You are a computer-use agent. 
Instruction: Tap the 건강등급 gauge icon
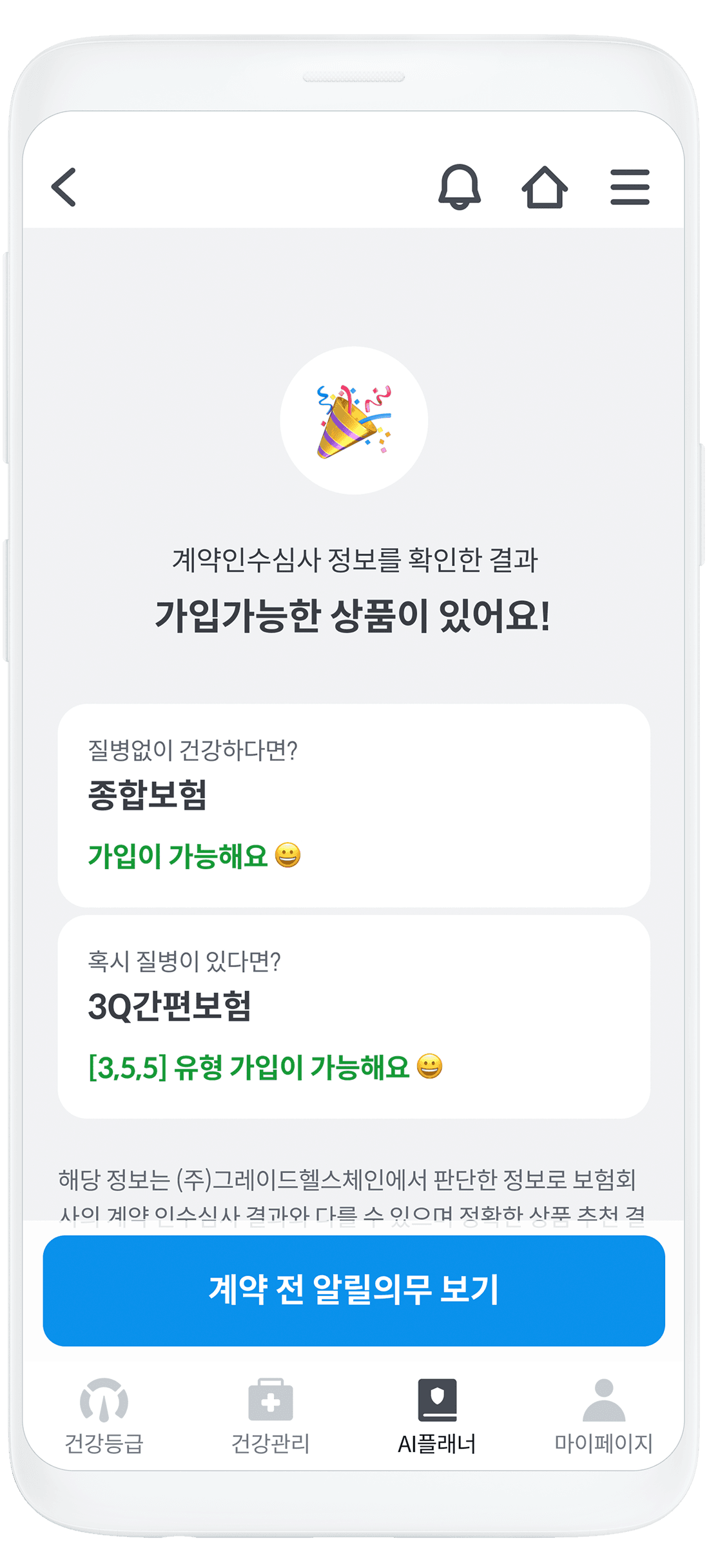click(x=104, y=1400)
